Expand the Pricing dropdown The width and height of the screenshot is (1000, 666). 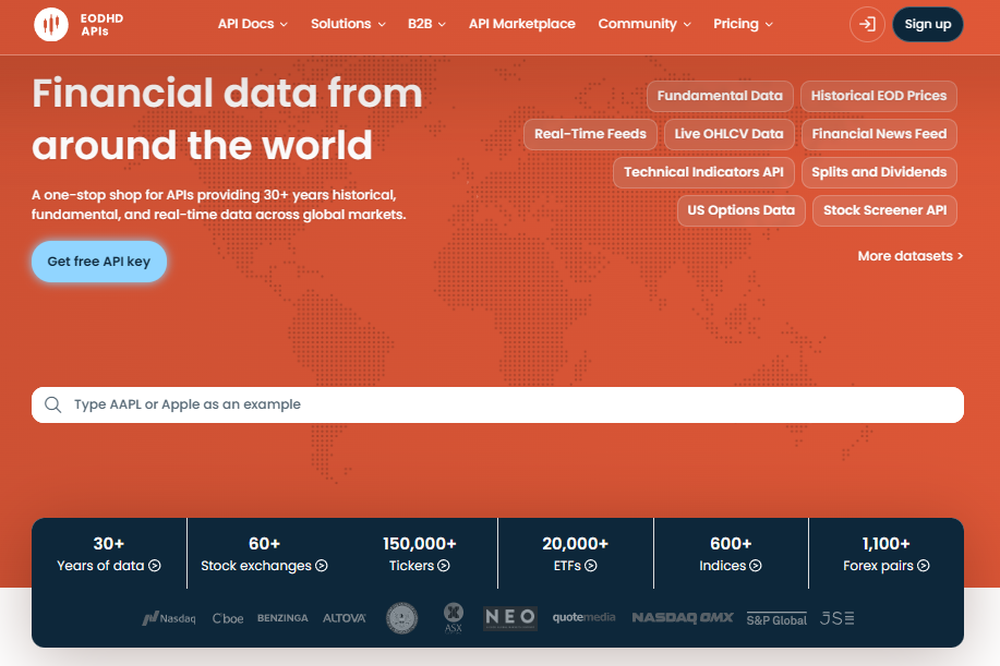742,24
